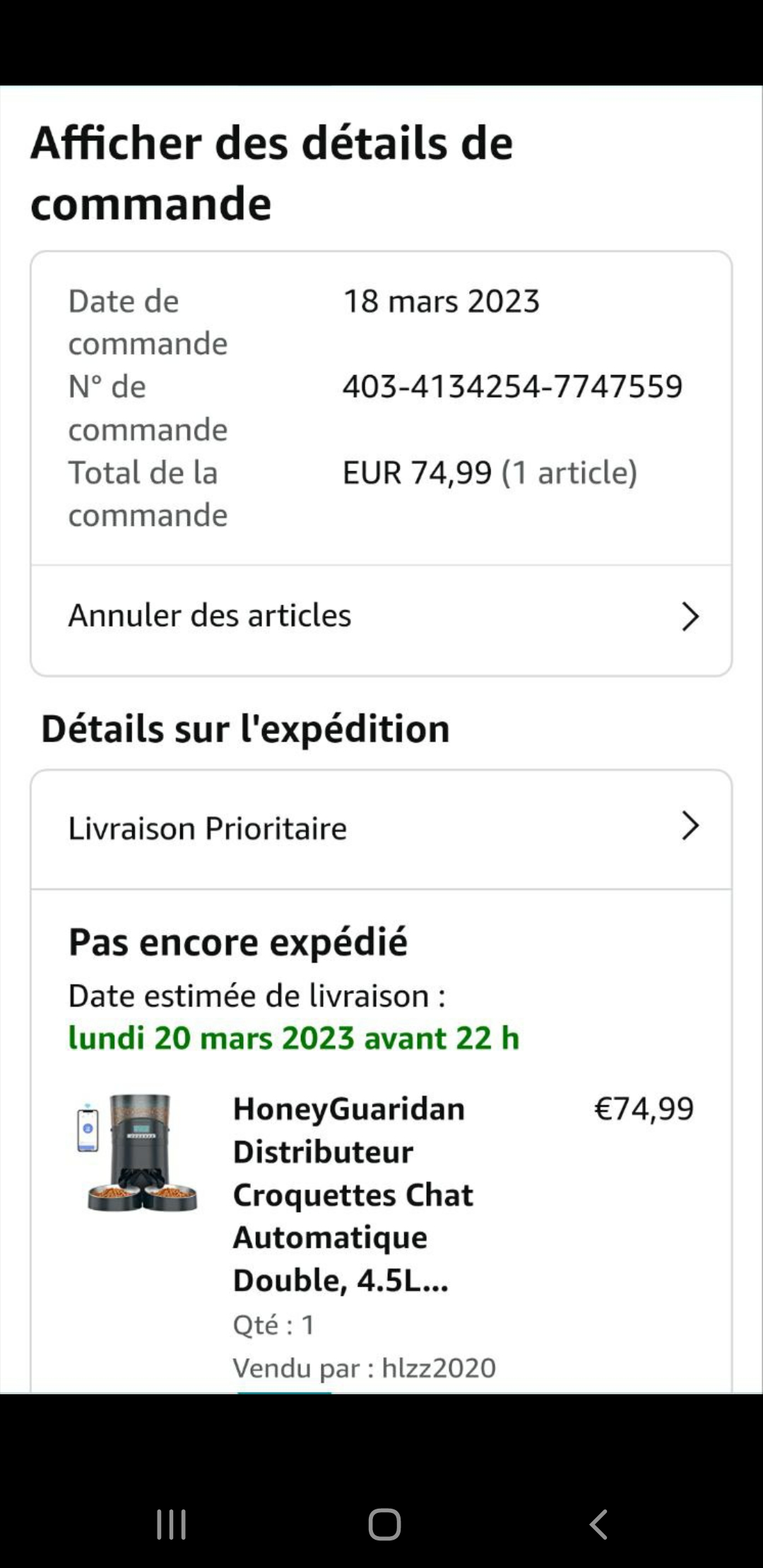Tap the Qté : 1 quantity label
763x1568 pixels.
(274, 1325)
